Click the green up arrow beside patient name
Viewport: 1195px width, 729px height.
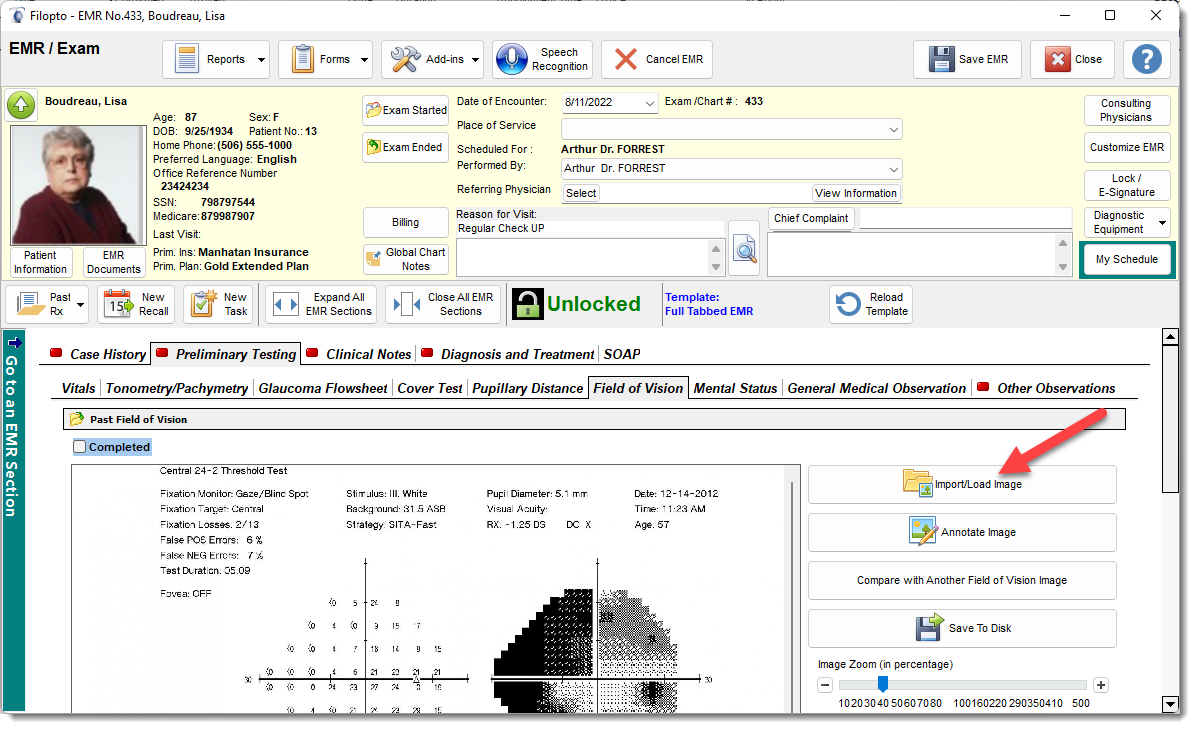[x=21, y=105]
